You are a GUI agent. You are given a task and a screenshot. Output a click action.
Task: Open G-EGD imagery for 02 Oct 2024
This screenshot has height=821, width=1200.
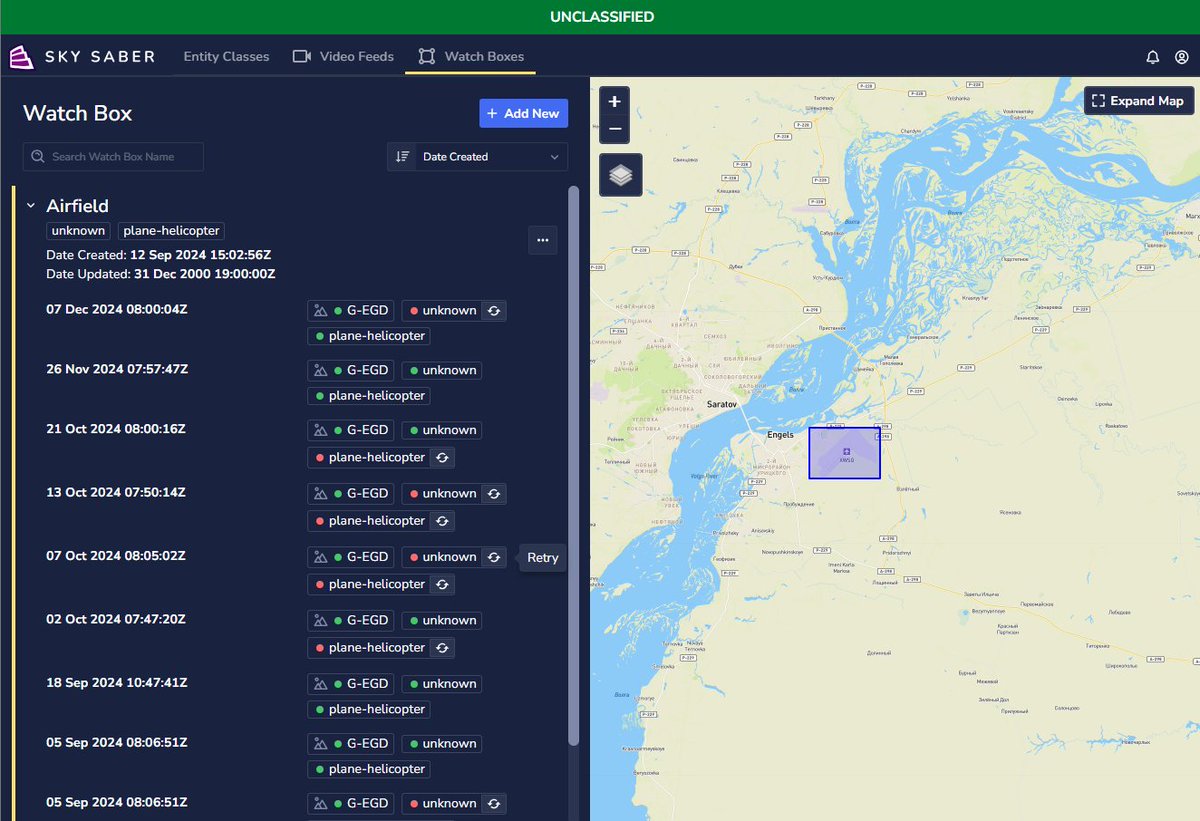pyautogui.click(x=351, y=621)
